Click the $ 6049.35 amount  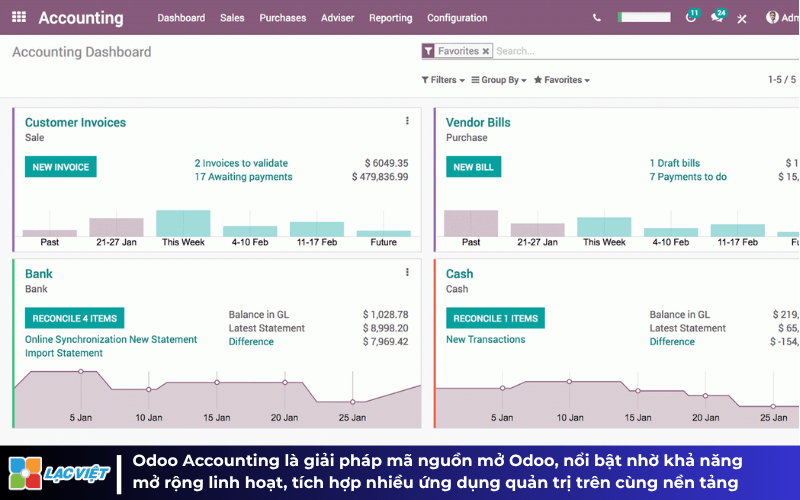(x=386, y=163)
